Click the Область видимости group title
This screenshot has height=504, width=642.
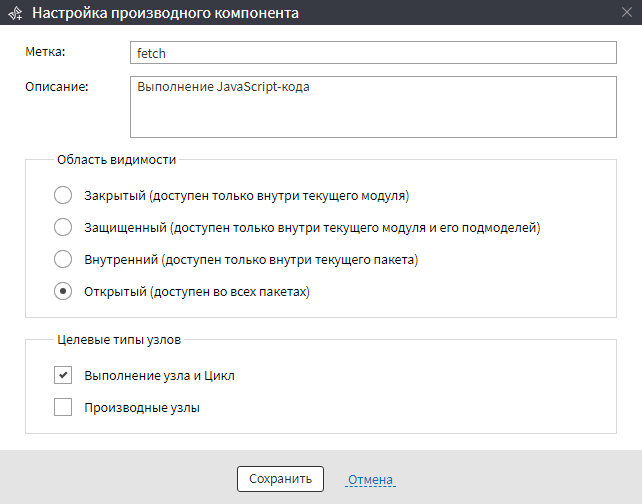pyautogui.click(x=117, y=159)
